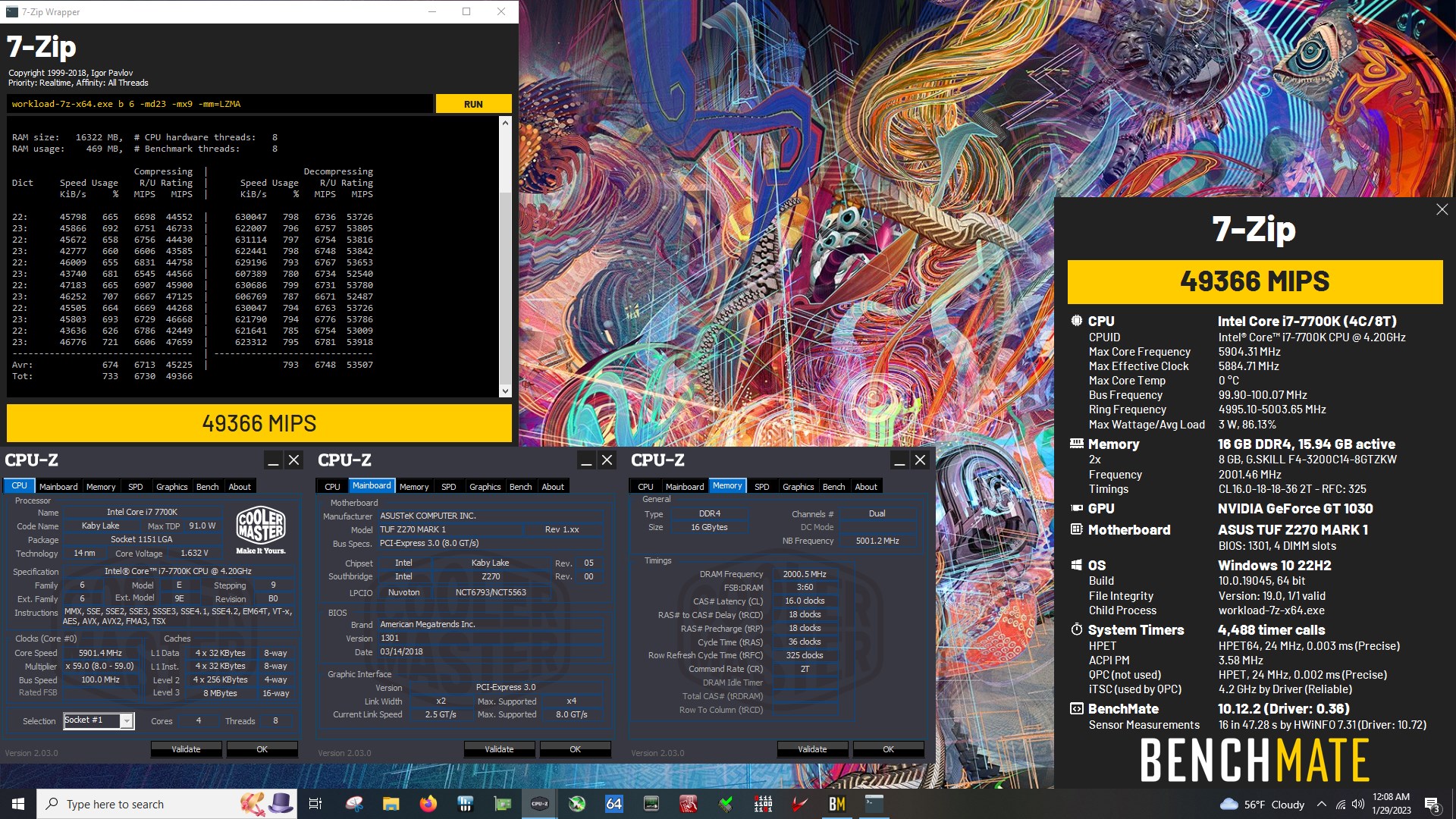Open the Windows Start menu

tap(18, 804)
